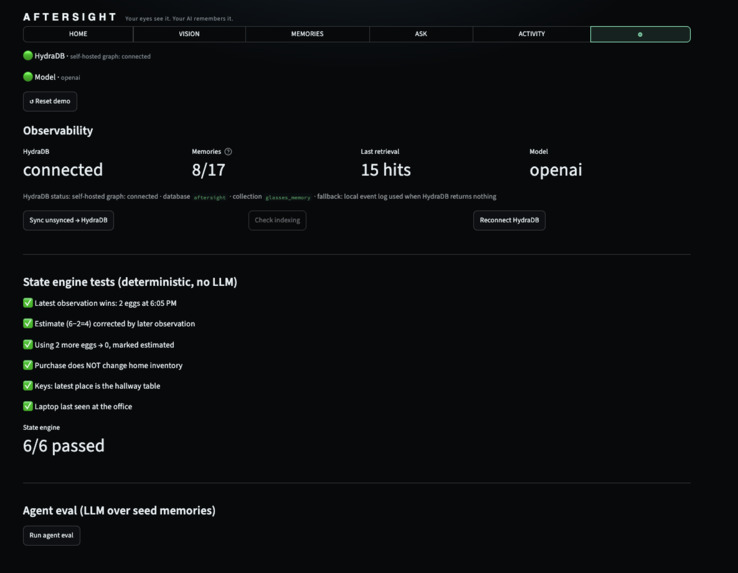Click the 'connected' HydraDB metric value

pos(63,170)
